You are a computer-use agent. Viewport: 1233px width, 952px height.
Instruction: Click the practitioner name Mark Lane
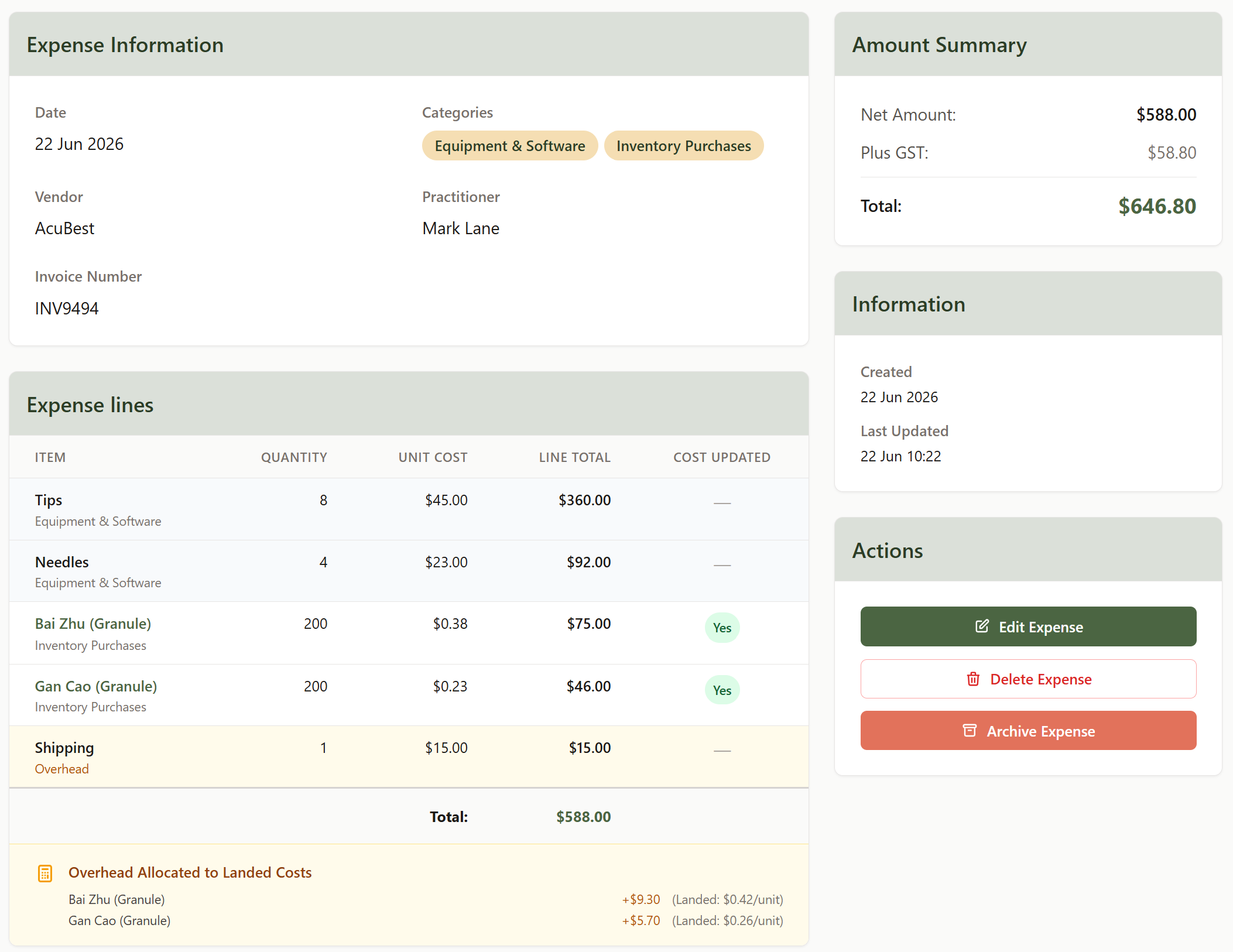(x=461, y=228)
